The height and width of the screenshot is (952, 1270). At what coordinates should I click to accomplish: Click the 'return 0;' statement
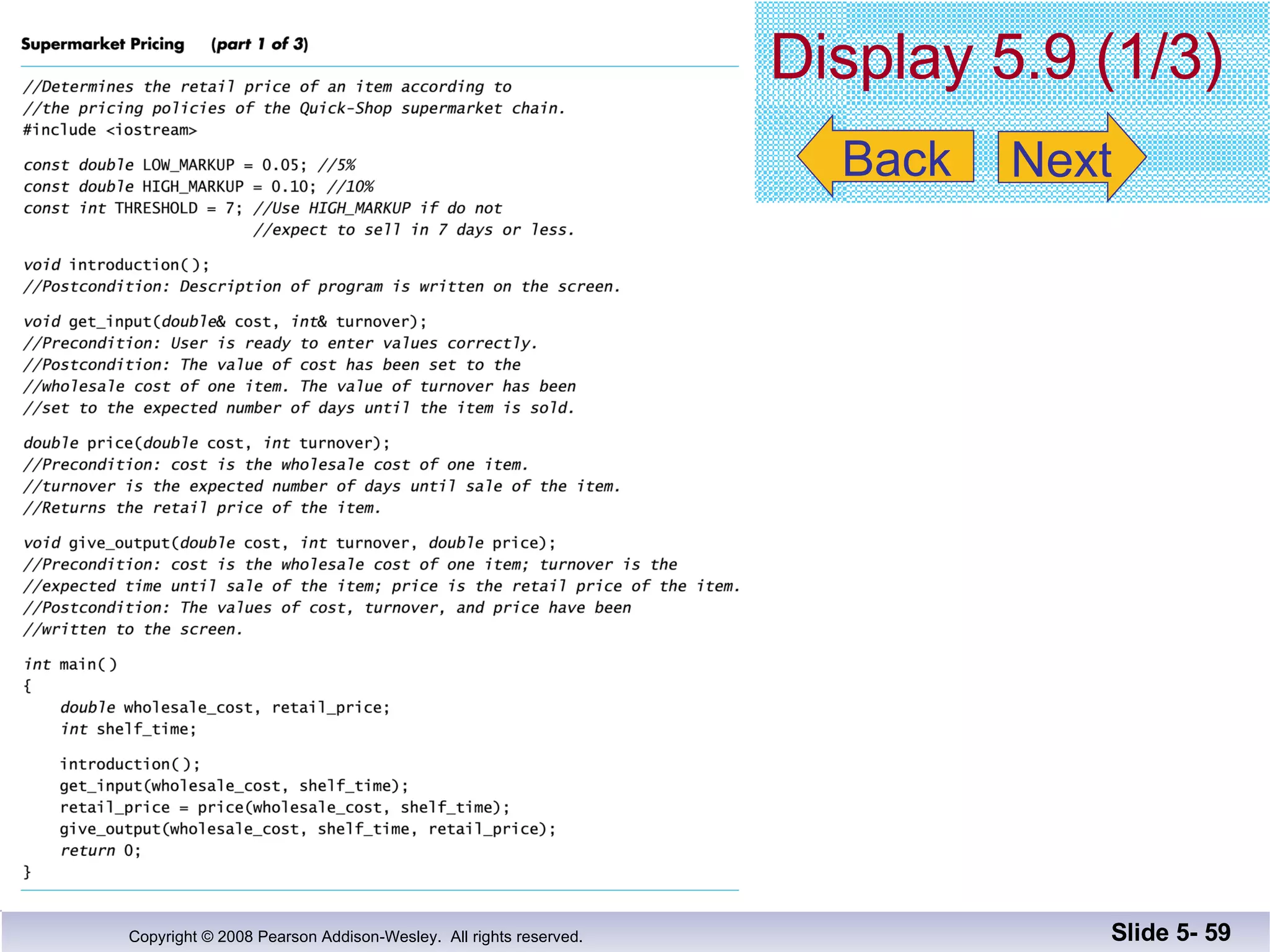pos(101,851)
